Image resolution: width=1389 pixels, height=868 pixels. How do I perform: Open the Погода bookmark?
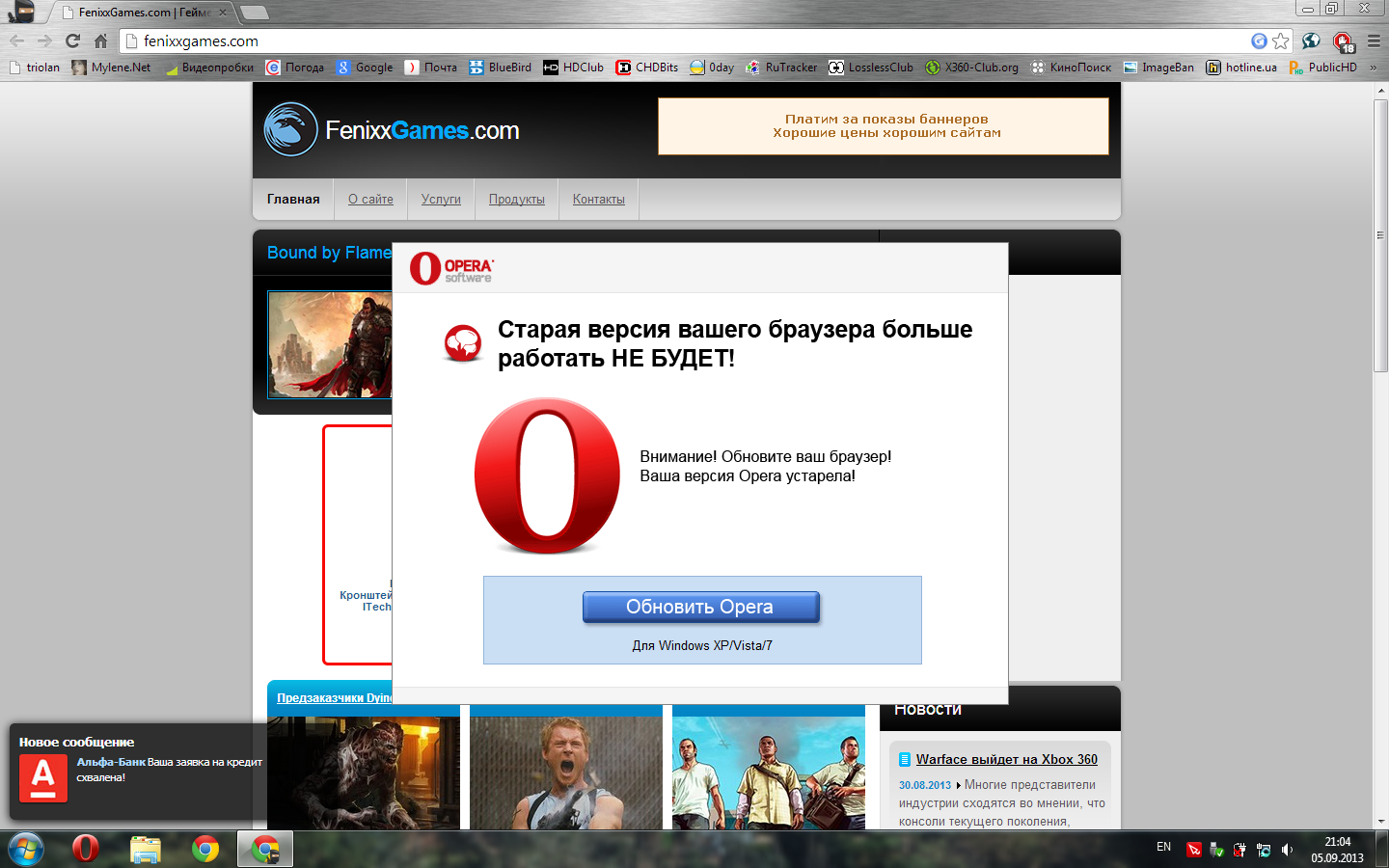(295, 68)
